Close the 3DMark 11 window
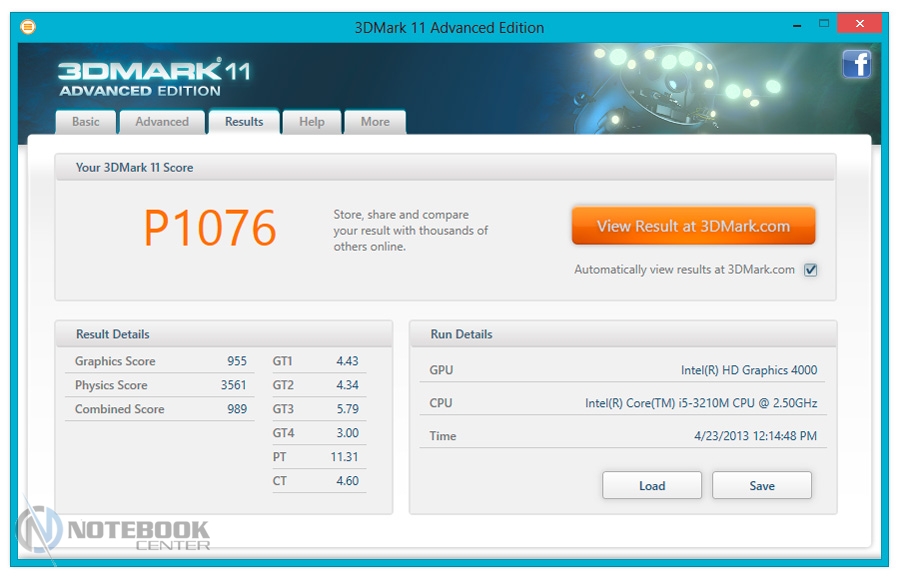 point(860,24)
